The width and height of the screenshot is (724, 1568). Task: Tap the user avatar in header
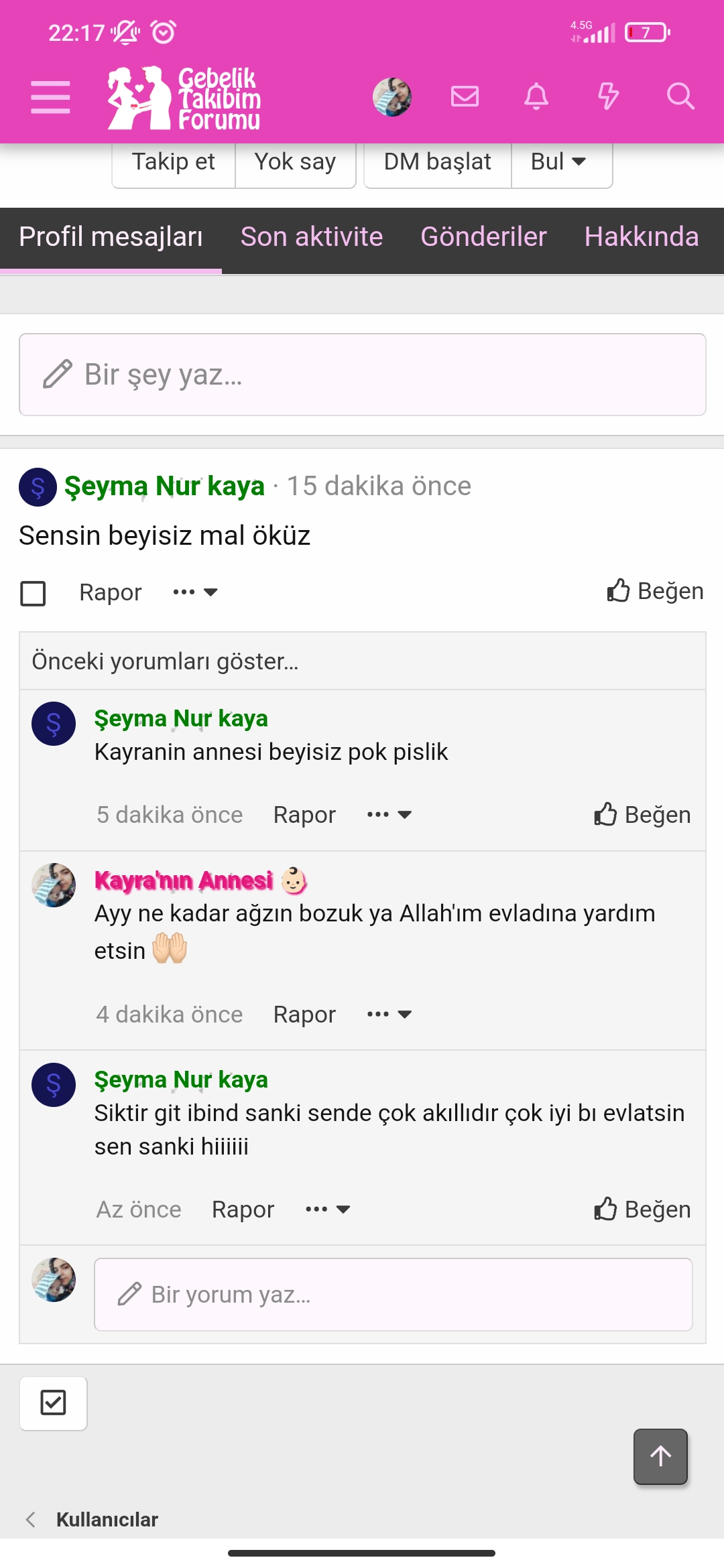(392, 96)
